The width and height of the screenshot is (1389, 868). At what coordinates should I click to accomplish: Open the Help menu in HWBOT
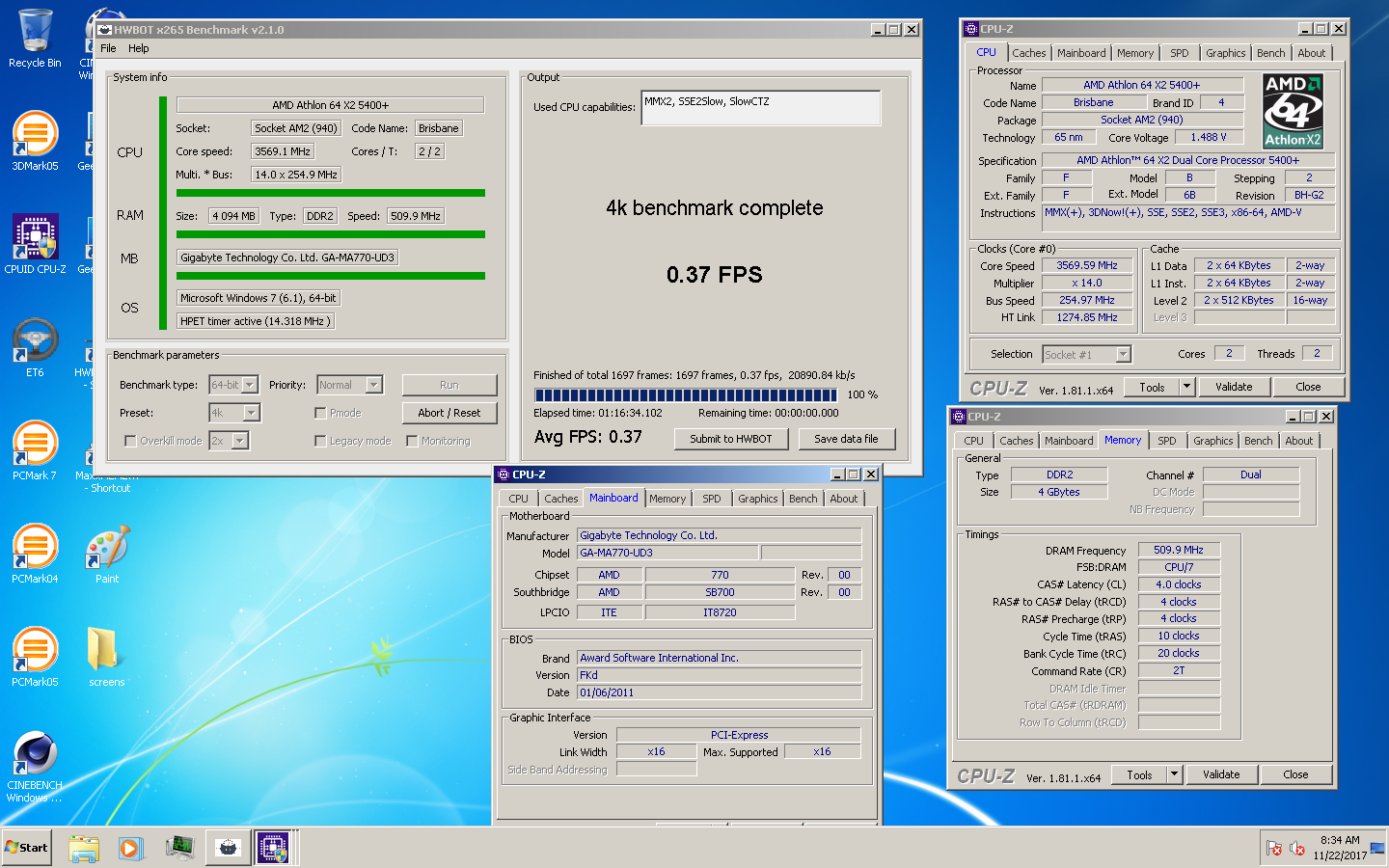click(x=139, y=48)
